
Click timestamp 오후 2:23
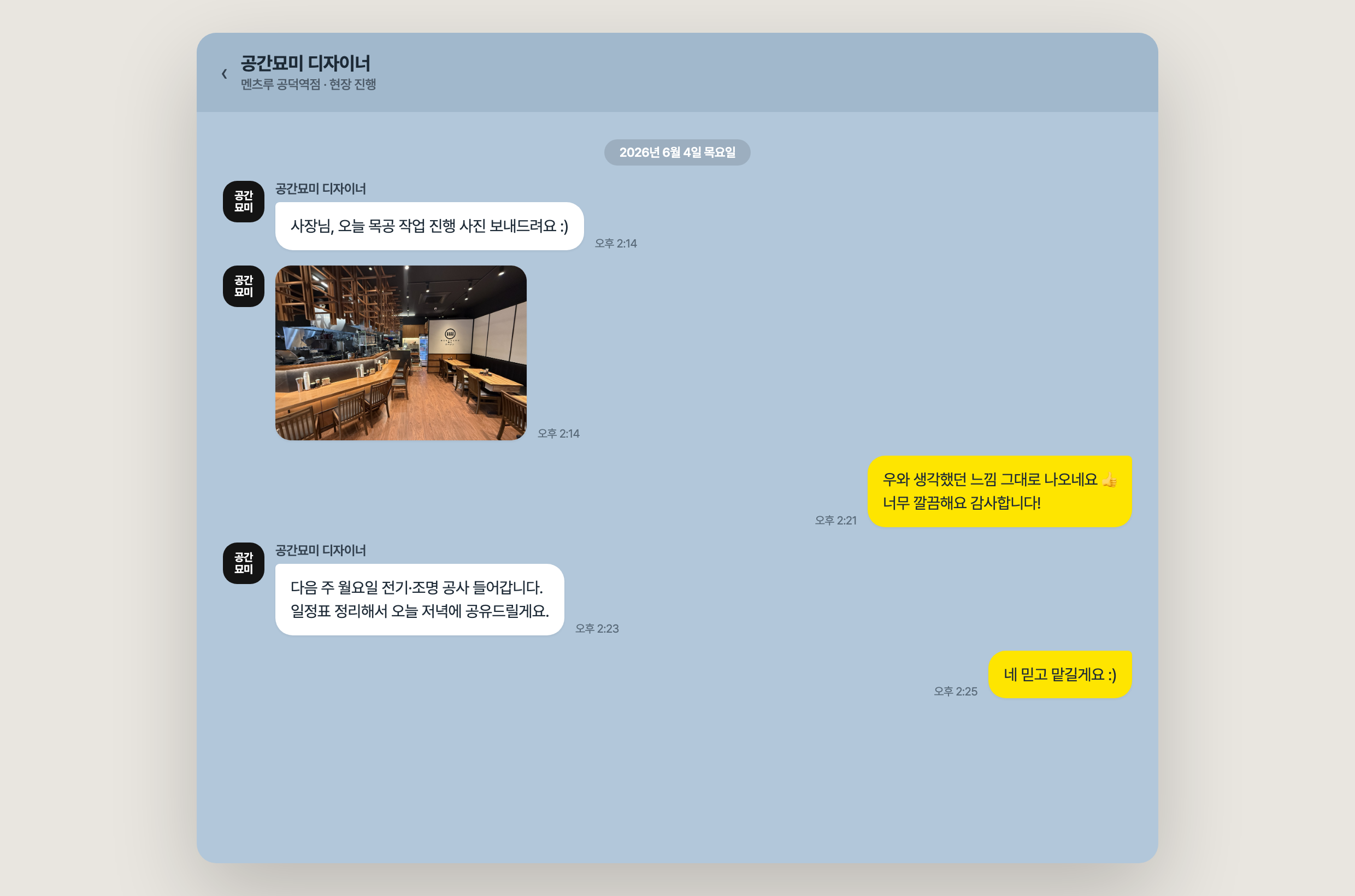(x=597, y=629)
